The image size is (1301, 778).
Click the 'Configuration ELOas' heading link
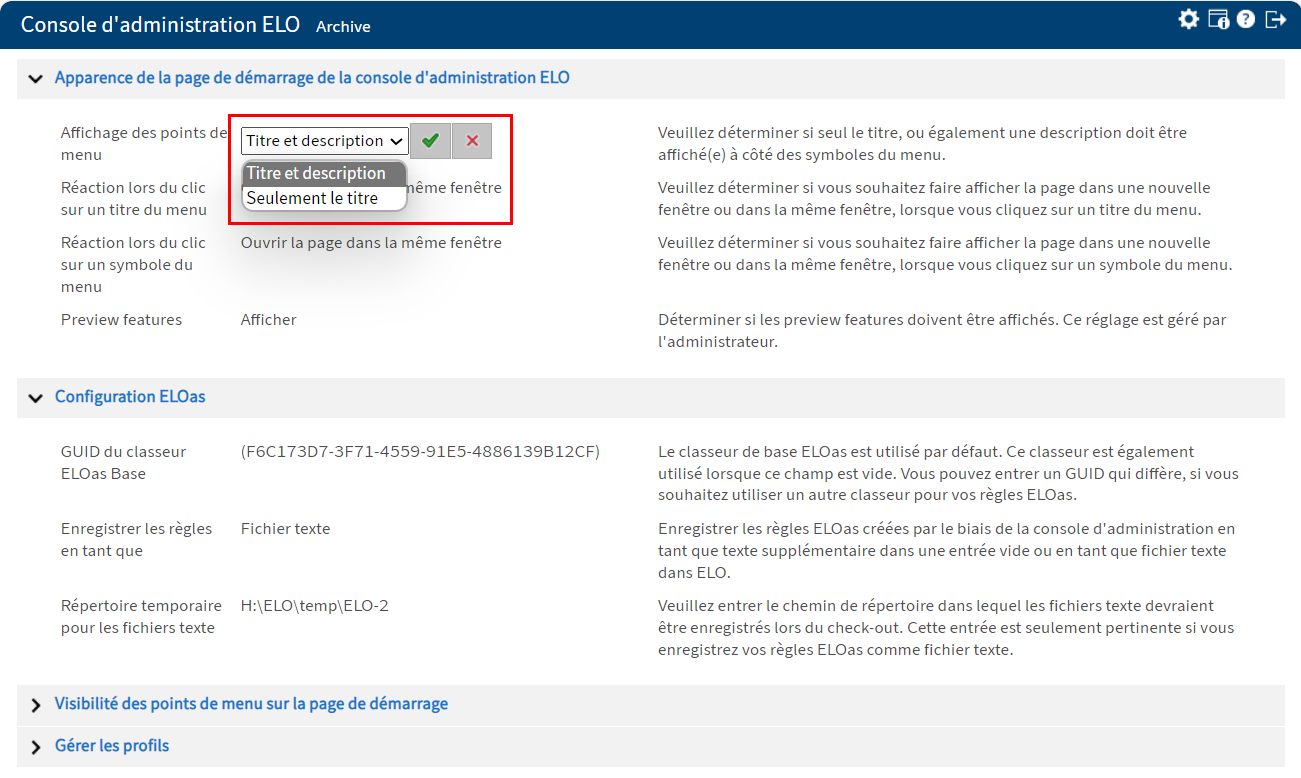tap(130, 397)
